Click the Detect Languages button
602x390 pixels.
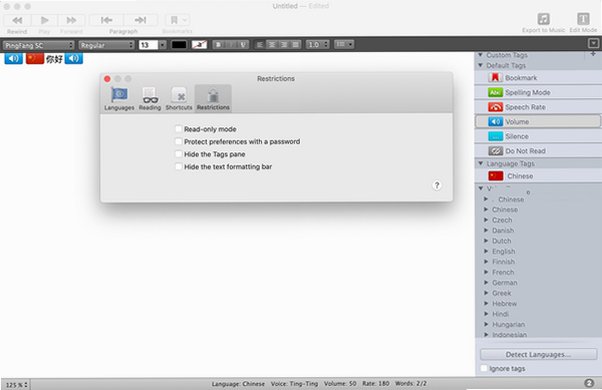point(538,354)
